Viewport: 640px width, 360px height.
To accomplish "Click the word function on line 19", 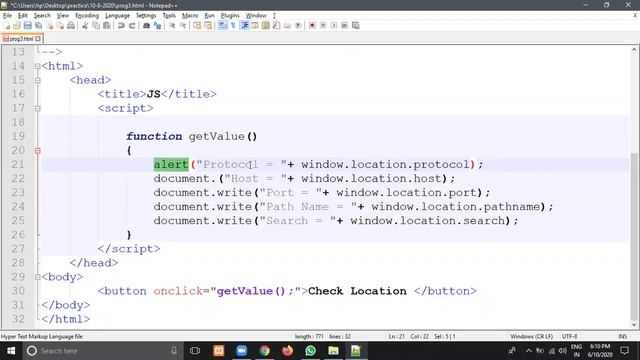I will pyautogui.click(x=154, y=136).
